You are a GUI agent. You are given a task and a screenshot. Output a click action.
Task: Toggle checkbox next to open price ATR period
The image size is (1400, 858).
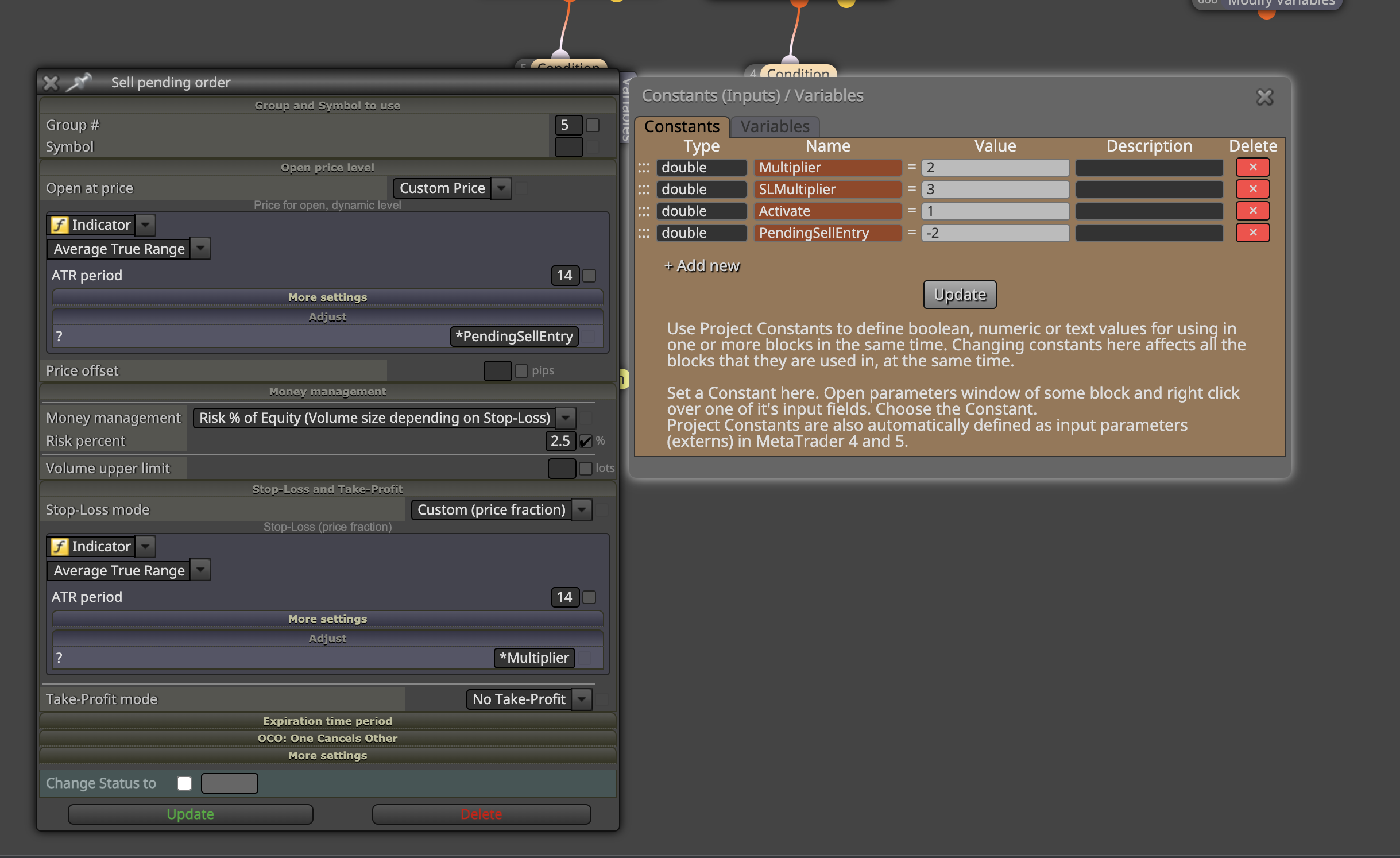coord(589,276)
